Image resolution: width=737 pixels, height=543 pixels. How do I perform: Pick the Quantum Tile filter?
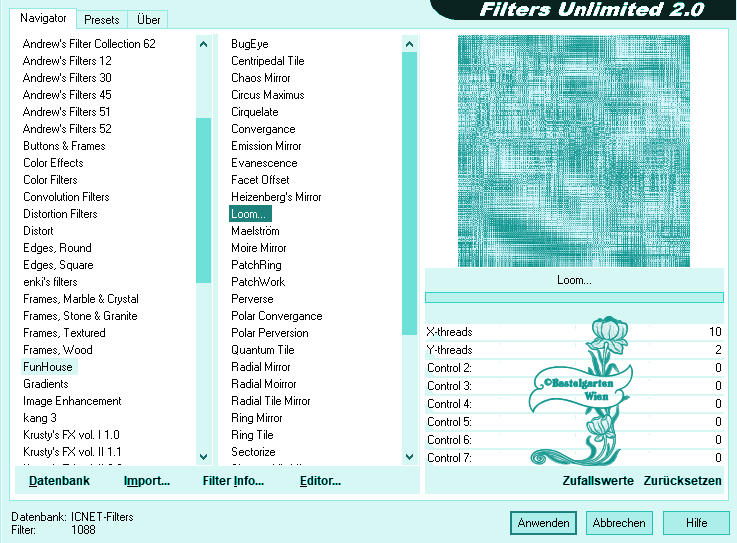point(262,350)
